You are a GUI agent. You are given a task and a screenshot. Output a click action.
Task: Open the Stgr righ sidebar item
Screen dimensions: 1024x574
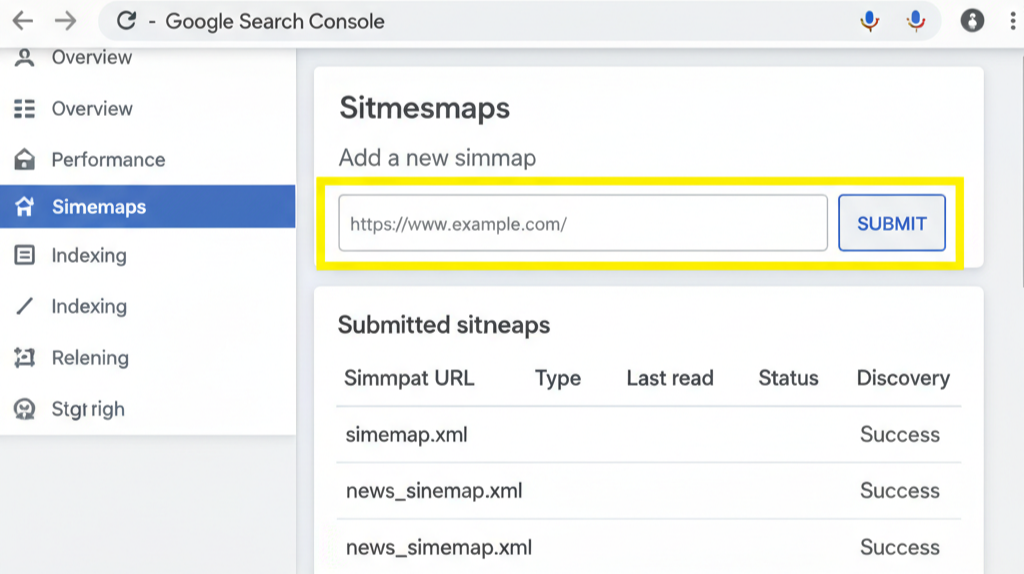click(88, 409)
